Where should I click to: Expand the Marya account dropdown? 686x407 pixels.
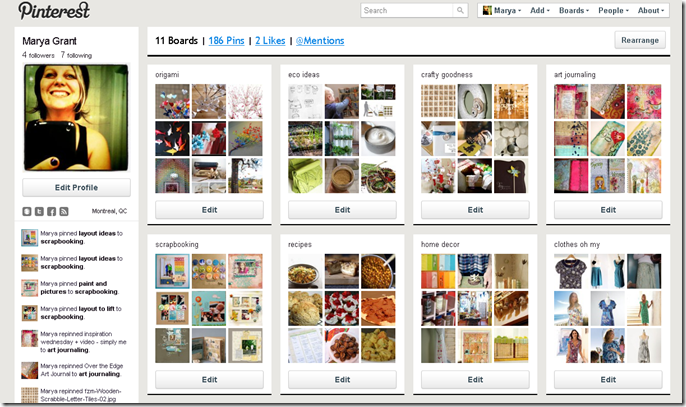tap(507, 11)
